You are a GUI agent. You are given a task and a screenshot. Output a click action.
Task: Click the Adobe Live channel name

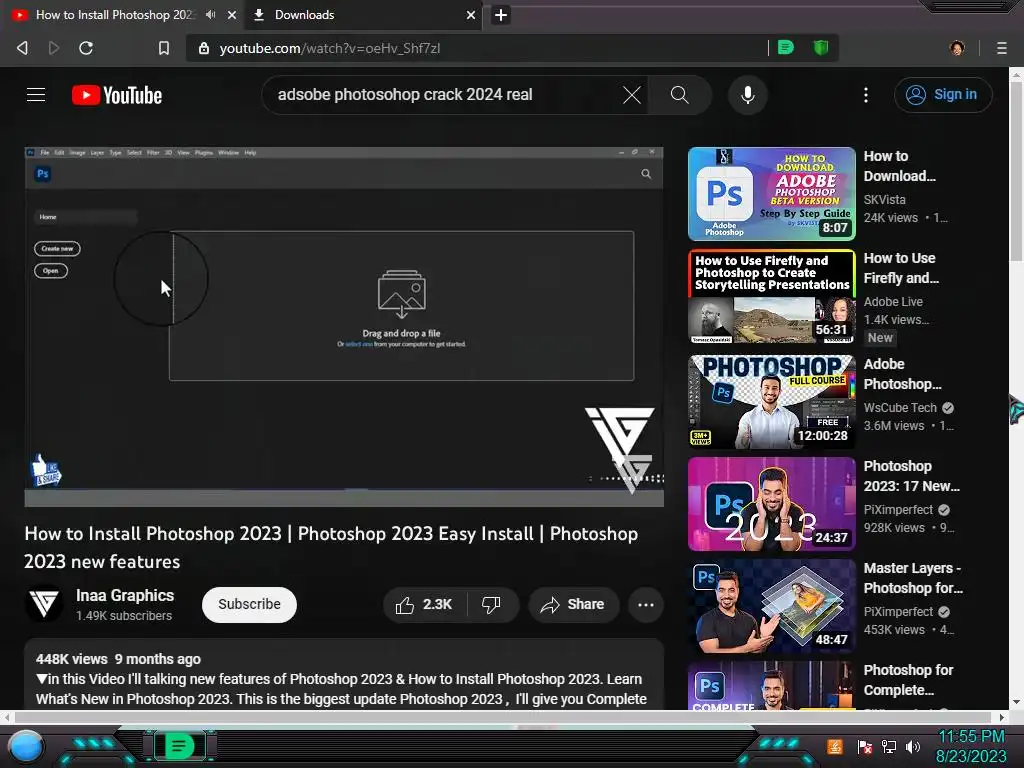[x=893, y=301]
